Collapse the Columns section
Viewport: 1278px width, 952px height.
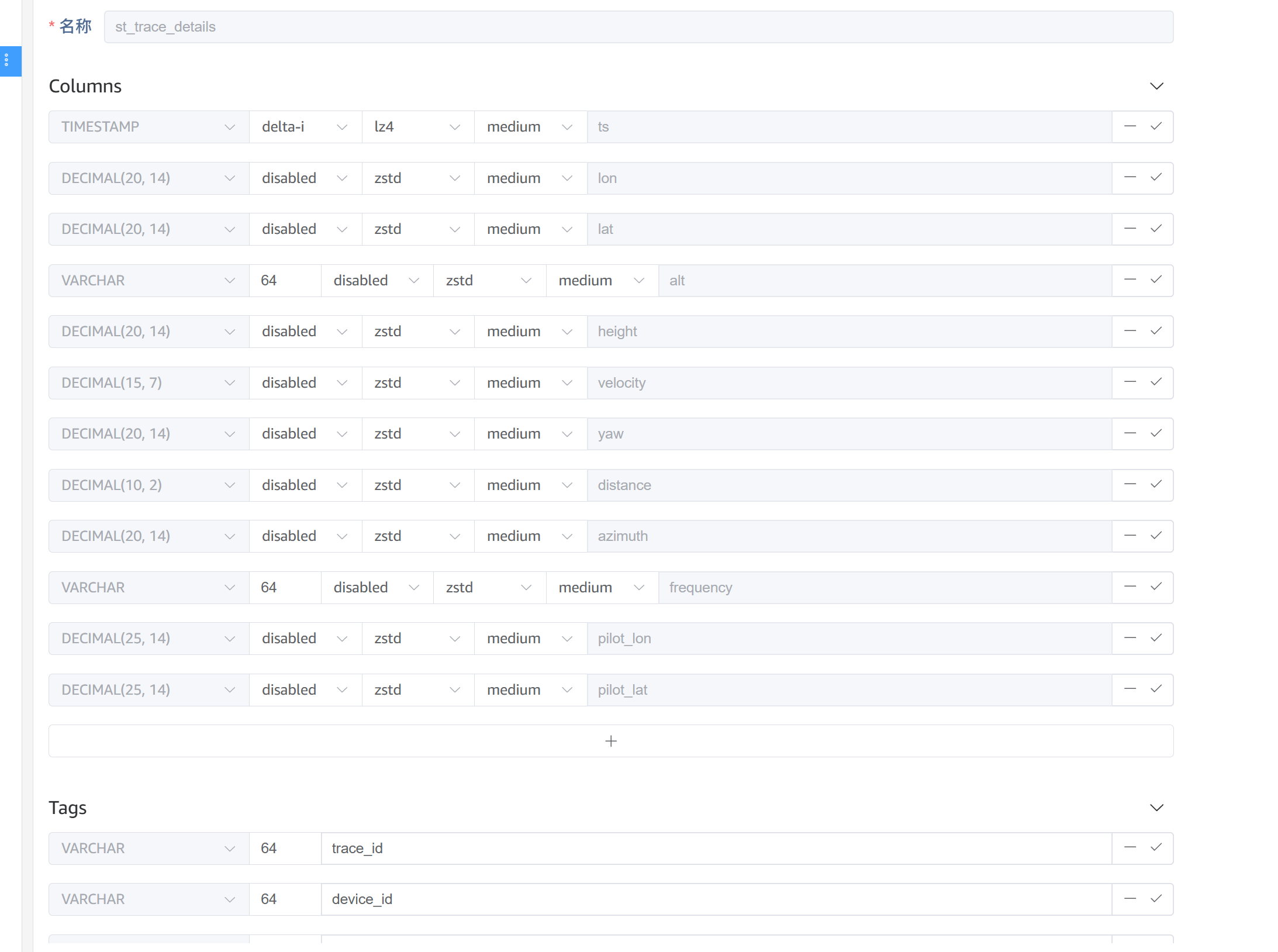[1156, 85]
